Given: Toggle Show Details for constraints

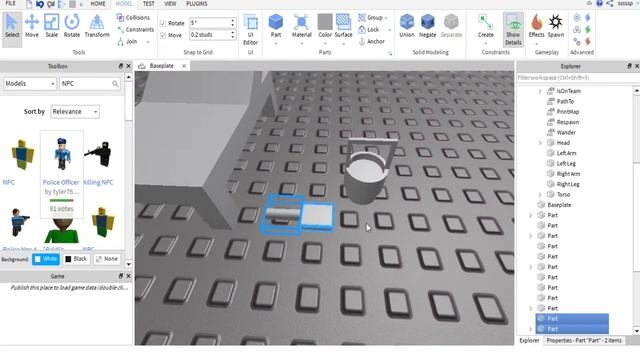Looking at the screenshot, I should 513,29.
